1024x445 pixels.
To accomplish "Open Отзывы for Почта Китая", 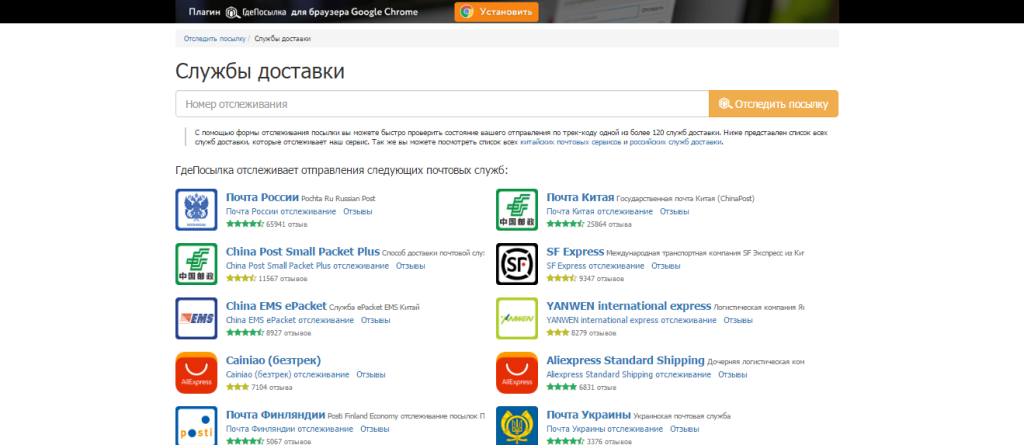I will pyautogui.click(x=674, y=212).
